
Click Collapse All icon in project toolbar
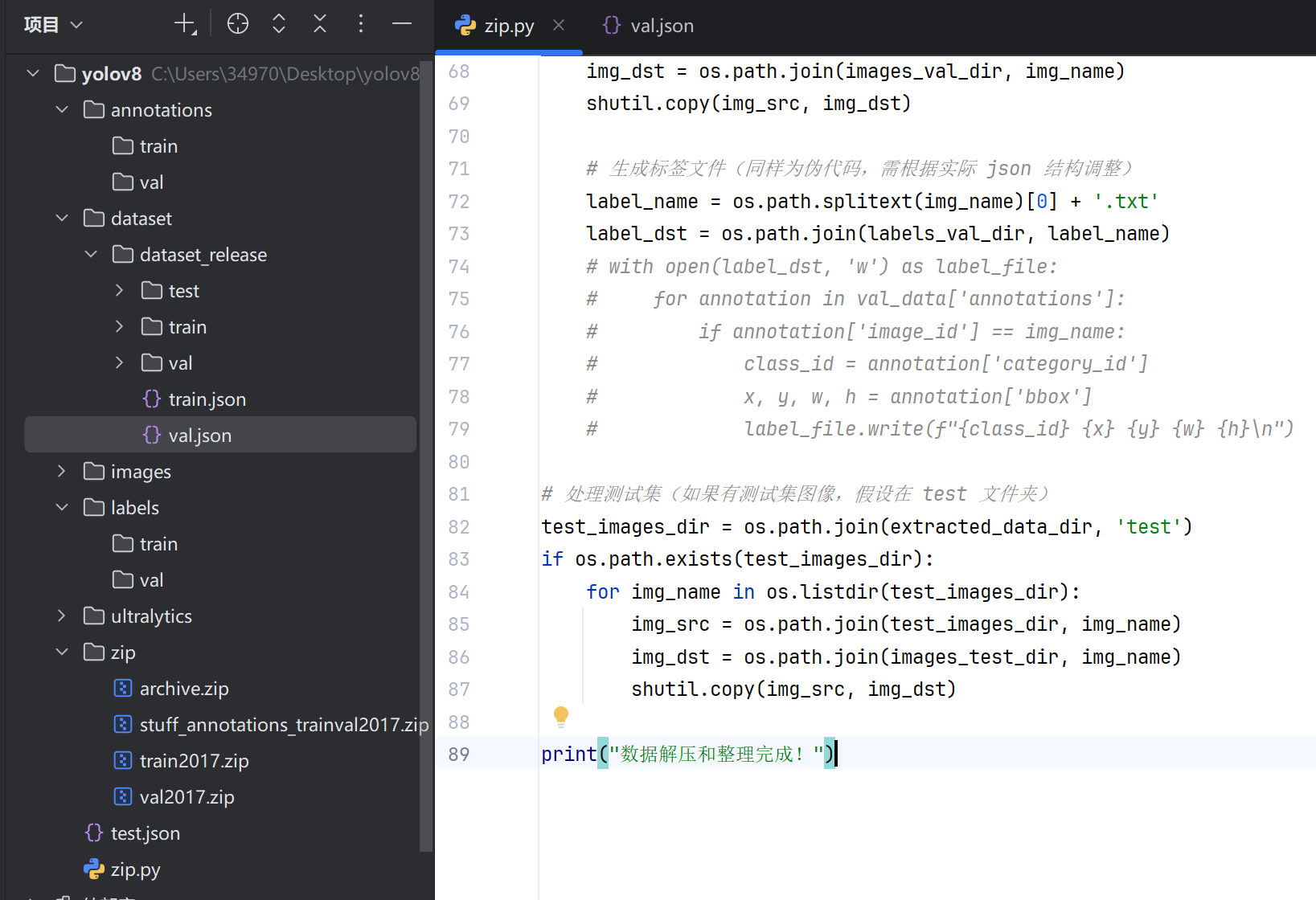click(x=320, y=24)
